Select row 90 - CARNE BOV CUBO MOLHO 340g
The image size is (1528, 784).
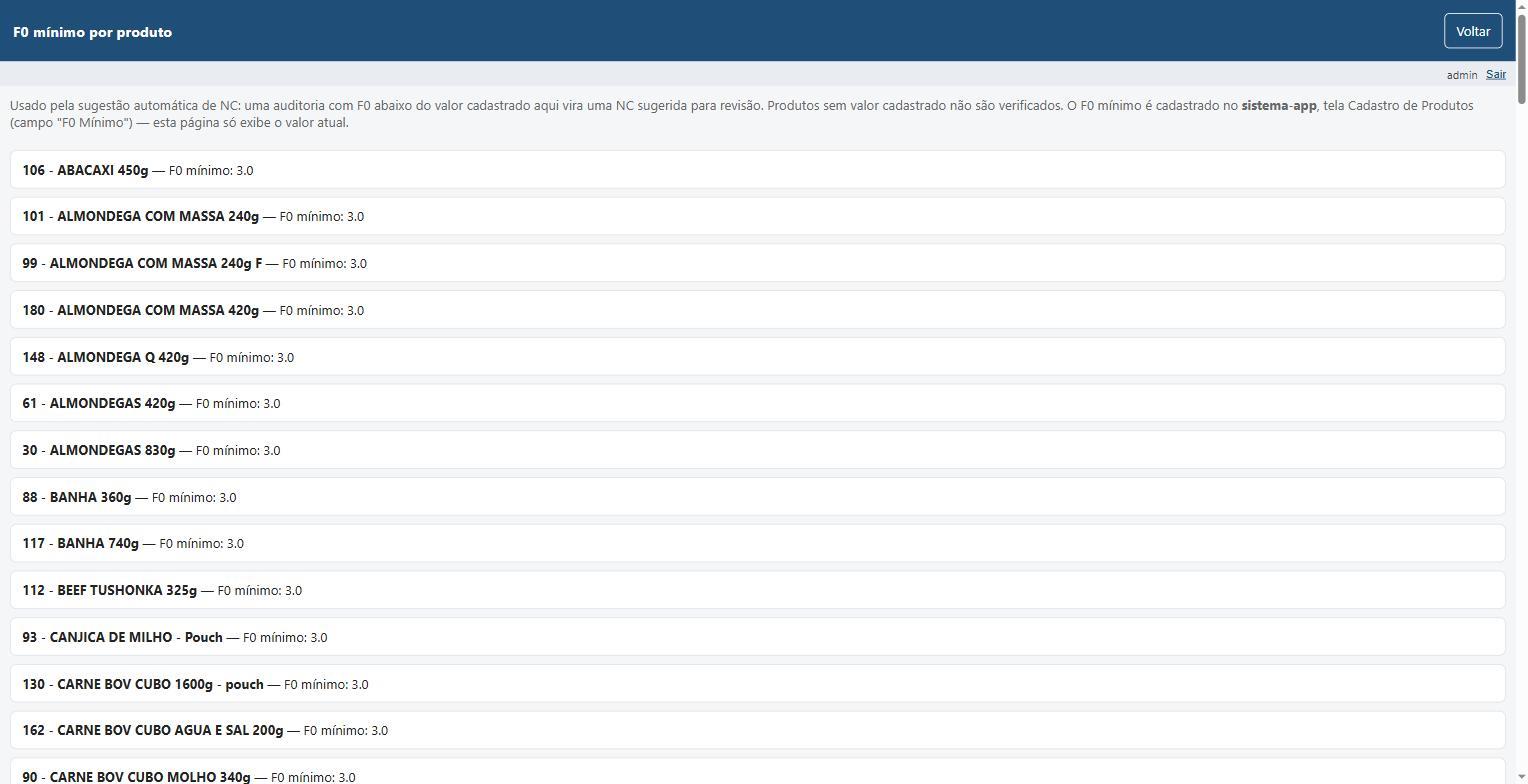757,771
